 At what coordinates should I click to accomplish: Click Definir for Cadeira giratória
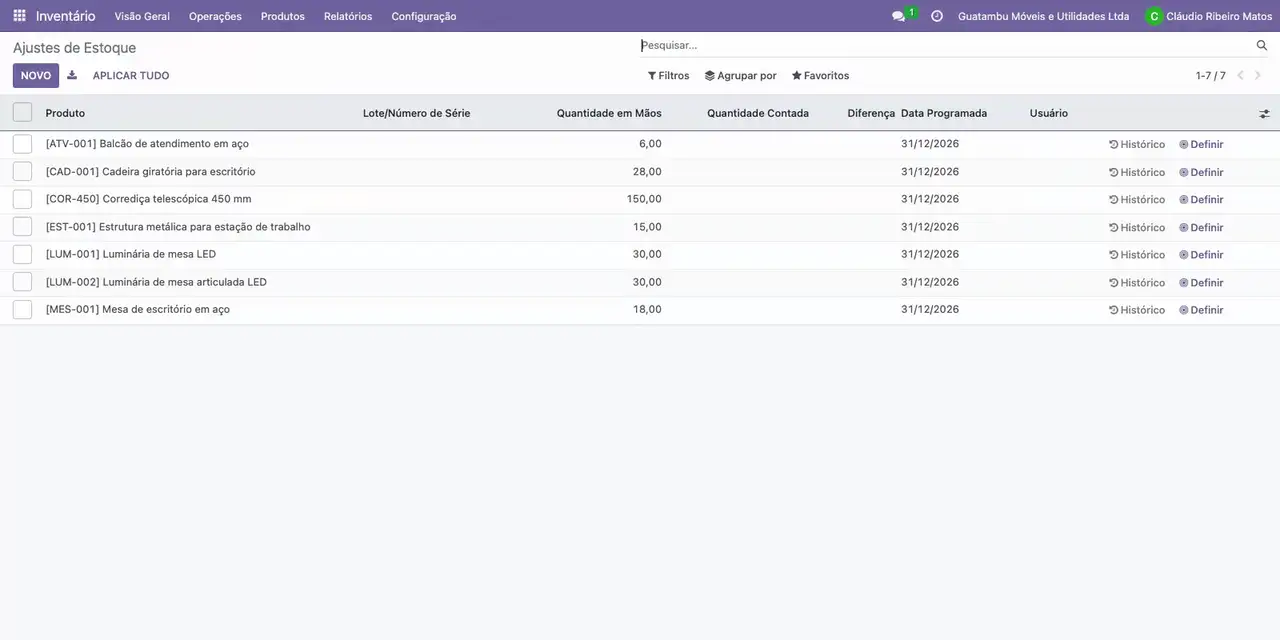(x=1201, y=172)
